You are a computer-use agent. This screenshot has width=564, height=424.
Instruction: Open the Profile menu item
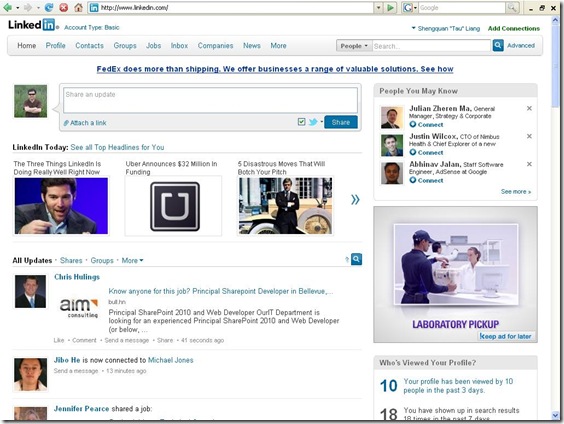pyautogui.click(x=55, y=46)
